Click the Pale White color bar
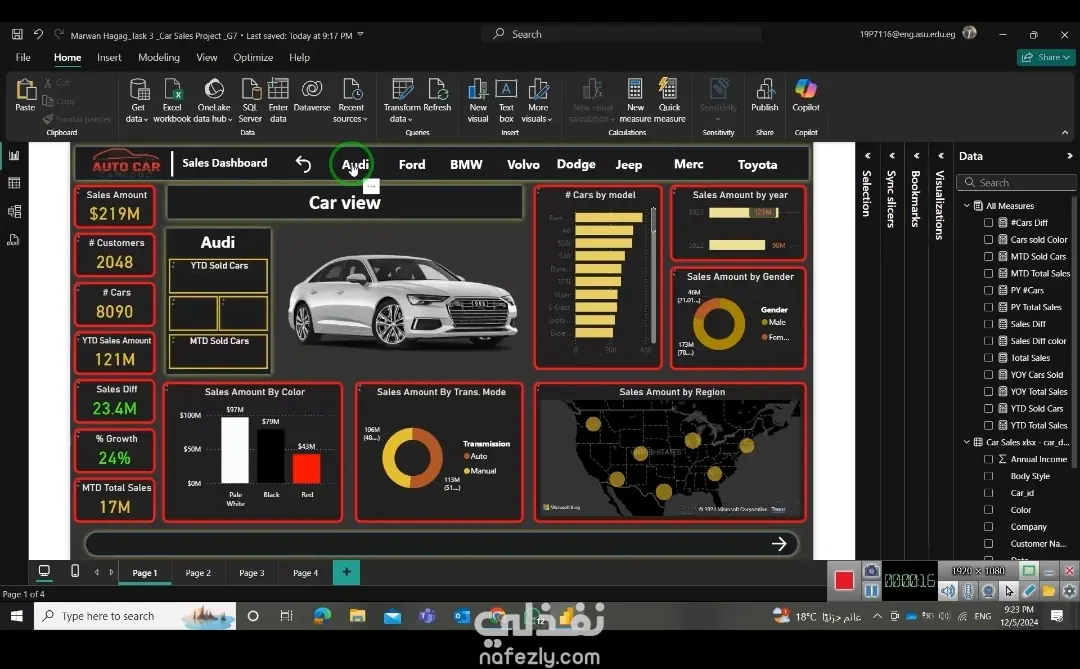 click(235, 451)
